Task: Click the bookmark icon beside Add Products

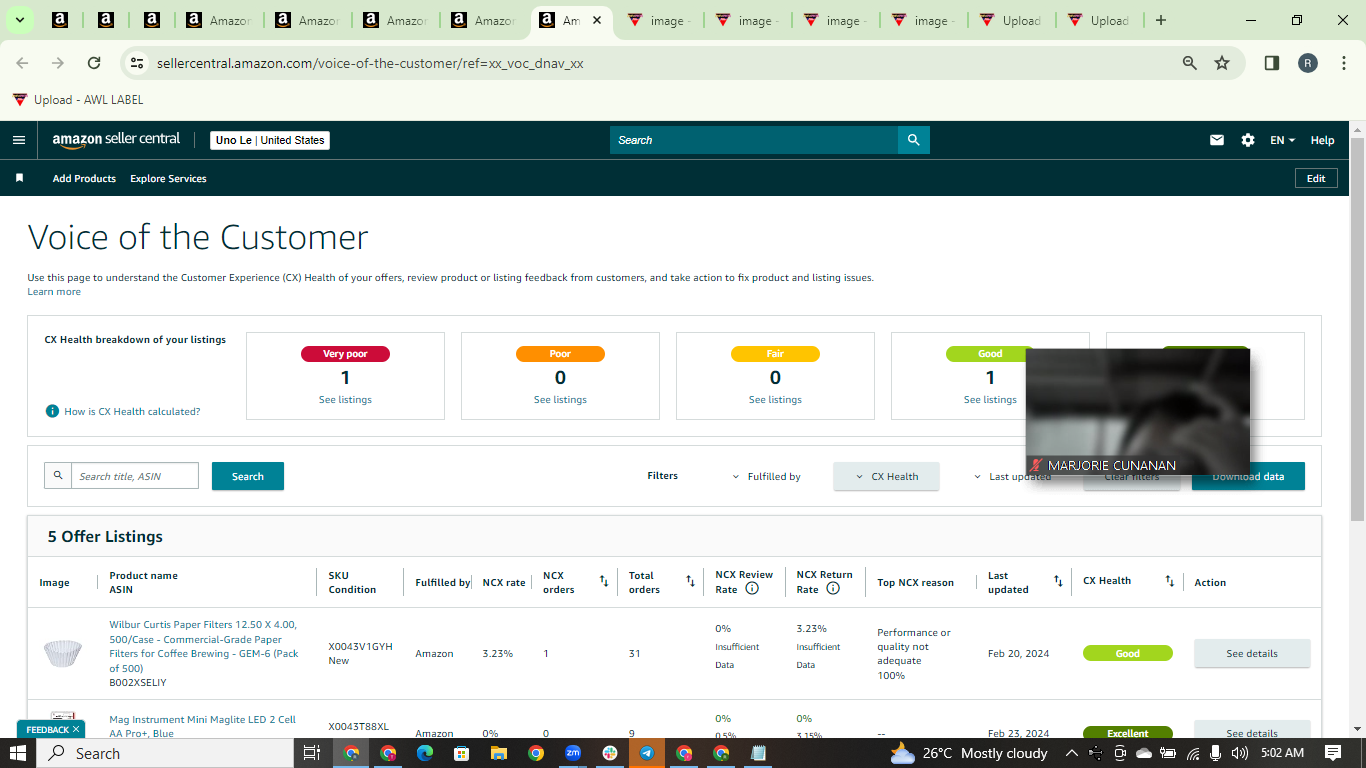Action: 19,178
